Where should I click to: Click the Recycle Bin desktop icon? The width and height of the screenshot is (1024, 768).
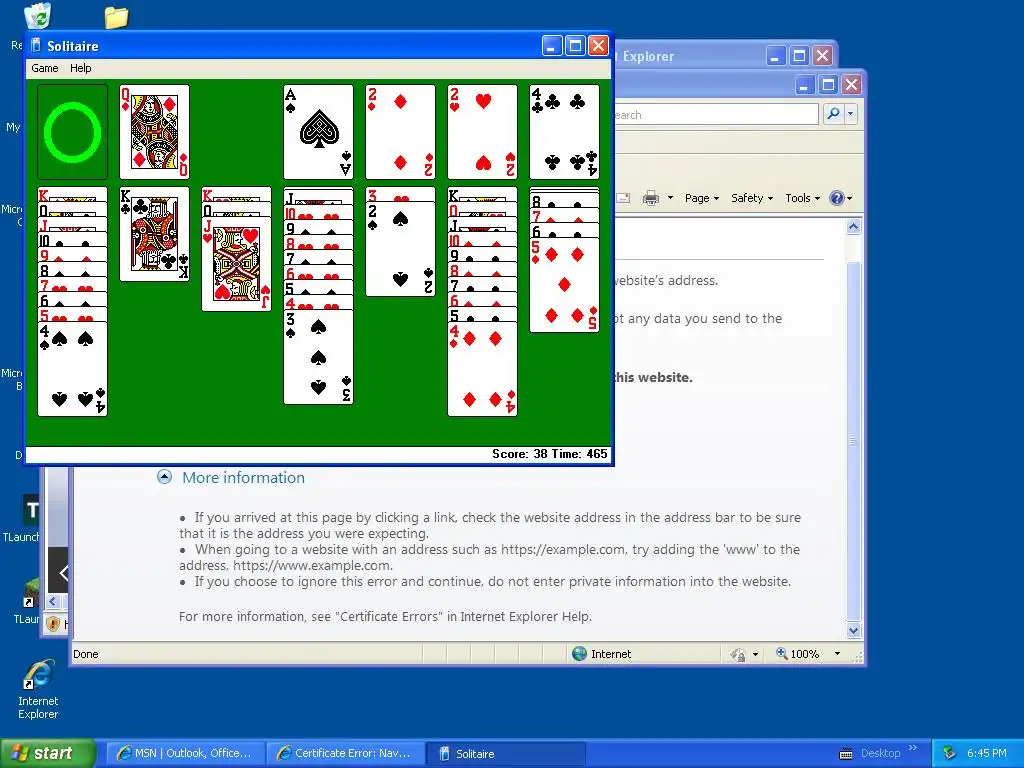[37, 16]
